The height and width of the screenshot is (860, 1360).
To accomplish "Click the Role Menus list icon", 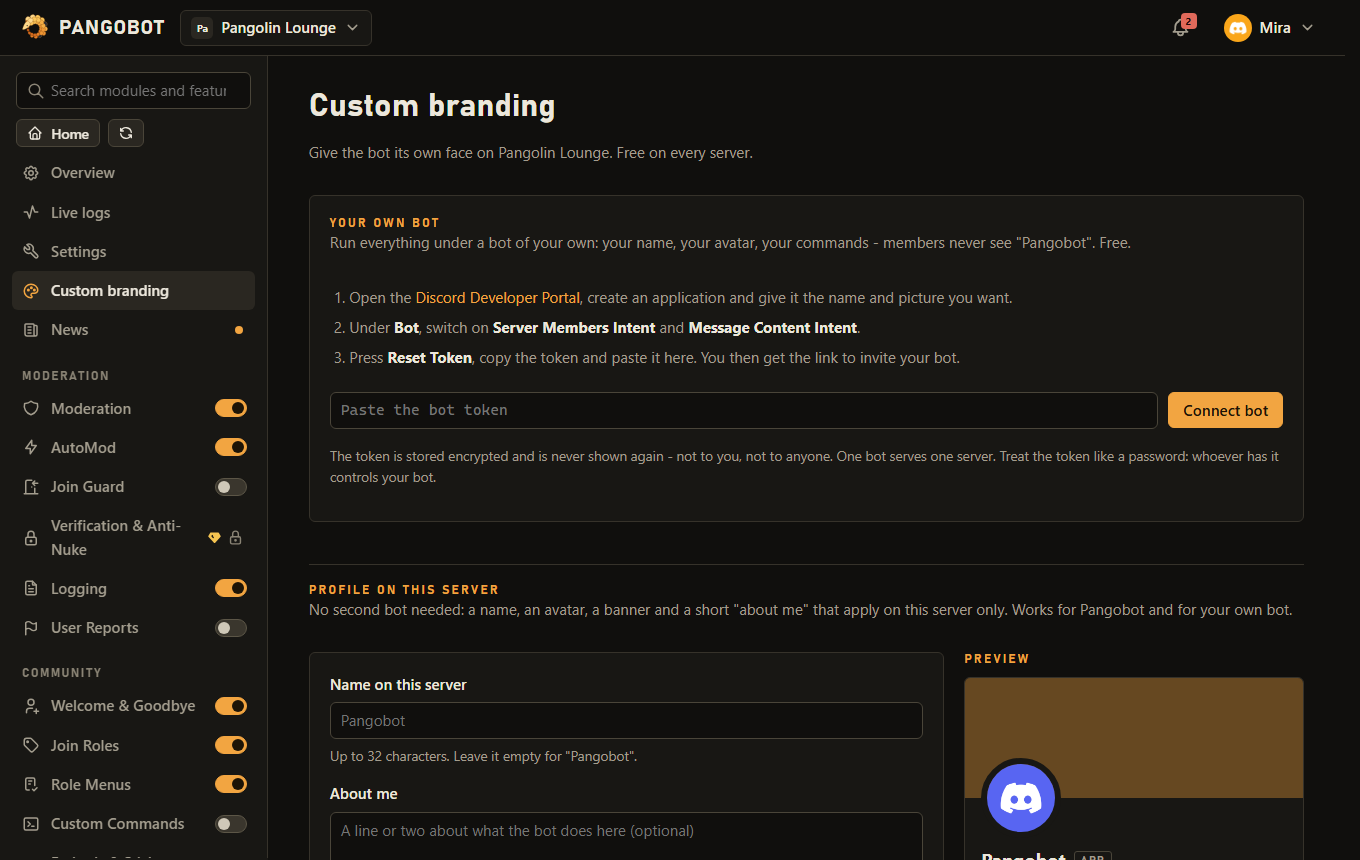I will [x=31, y=785].
